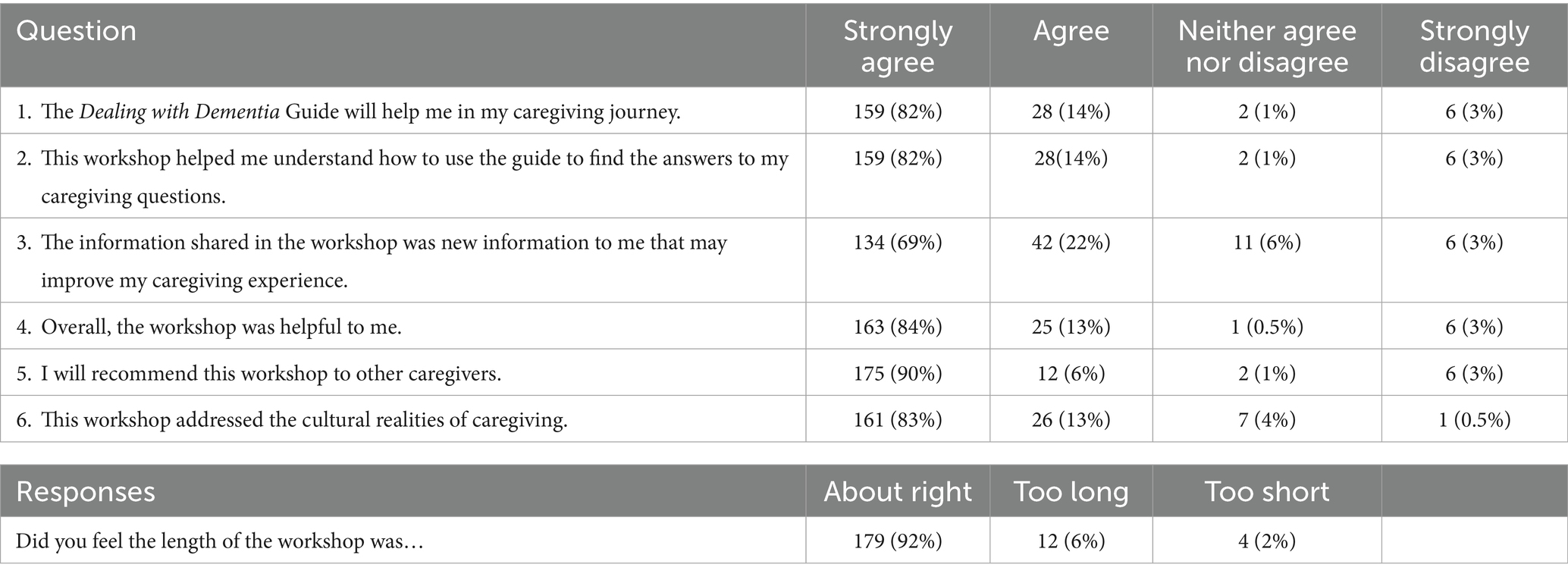Select the "About right" column header
Viewport: 1568px width, 577px height.
tap(898, 492)
